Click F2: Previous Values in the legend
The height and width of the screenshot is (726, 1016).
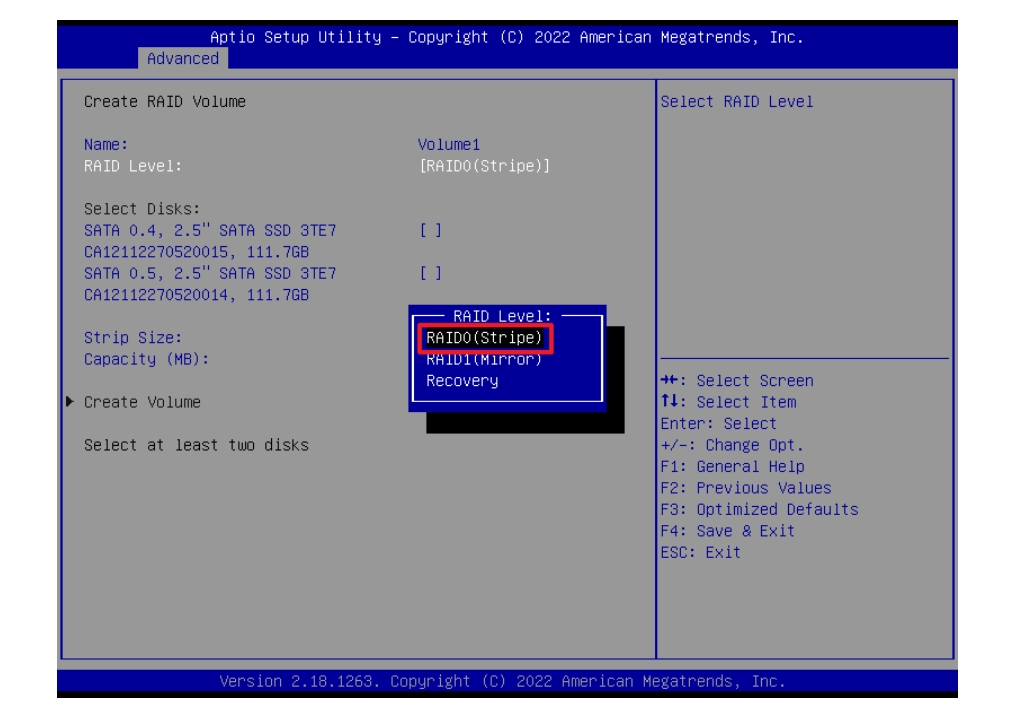pos(745,488)
